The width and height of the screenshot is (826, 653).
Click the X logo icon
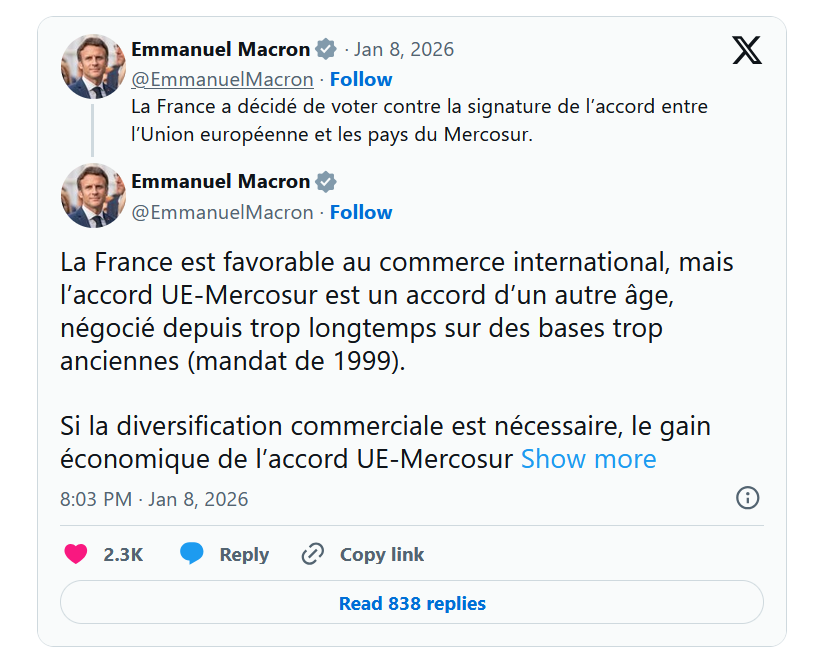pyautogui.click(x=746, y=50)
